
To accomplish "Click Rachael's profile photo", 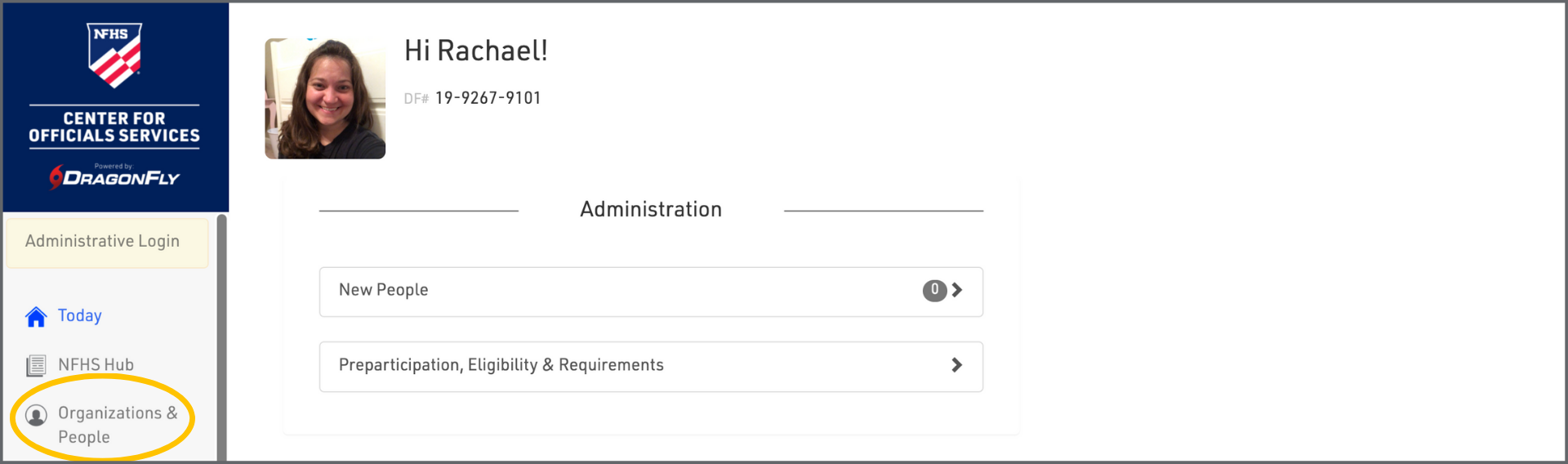I will [325, 98].
